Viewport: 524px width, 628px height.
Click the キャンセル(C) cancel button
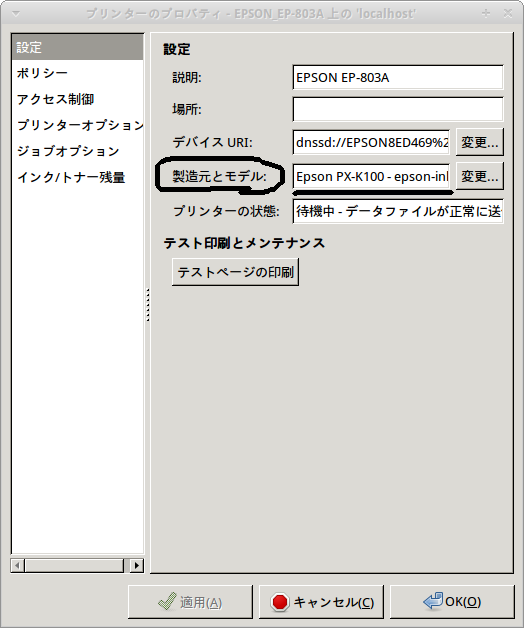coord(321,602)
